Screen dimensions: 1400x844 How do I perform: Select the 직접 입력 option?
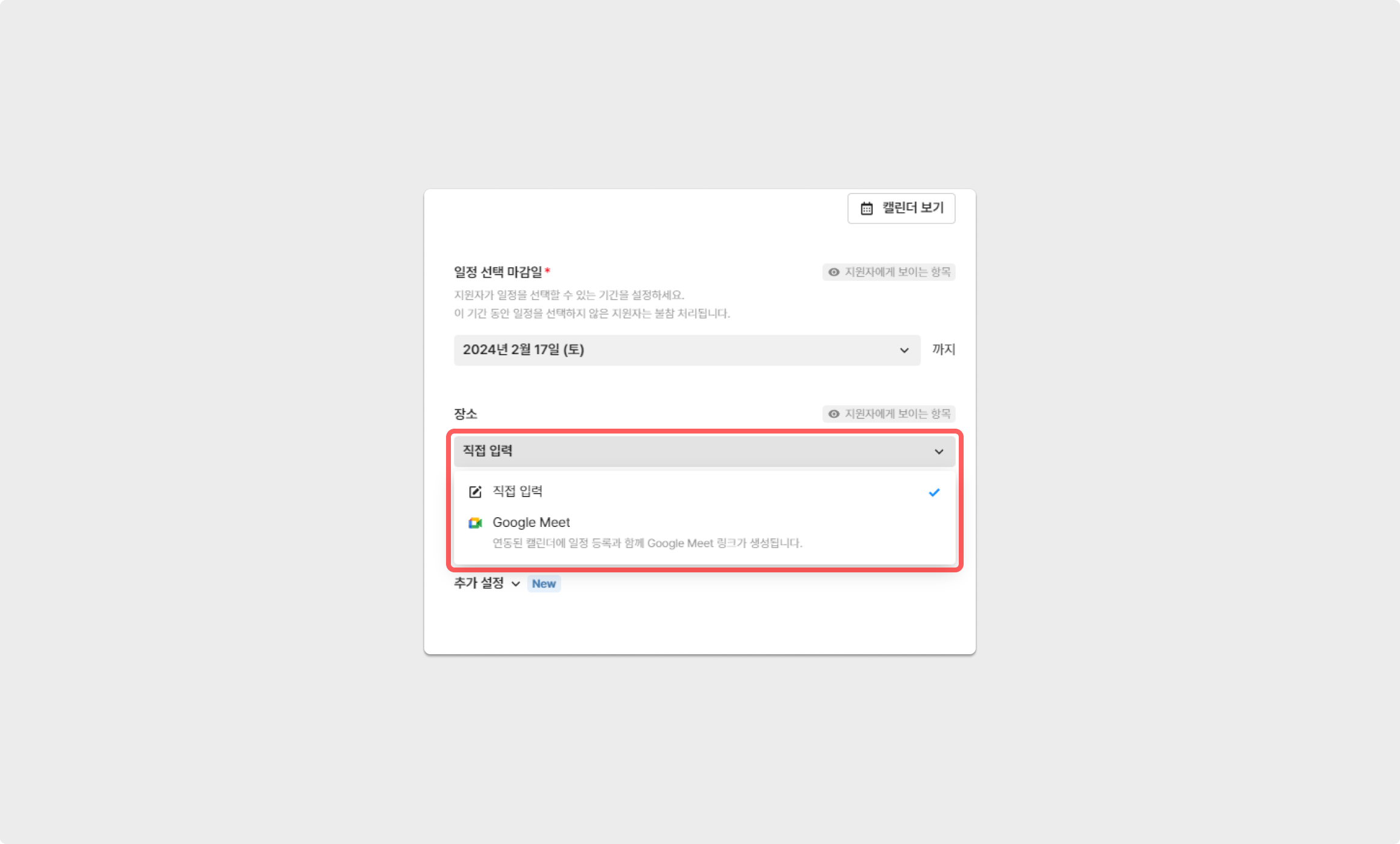[704, 492]
